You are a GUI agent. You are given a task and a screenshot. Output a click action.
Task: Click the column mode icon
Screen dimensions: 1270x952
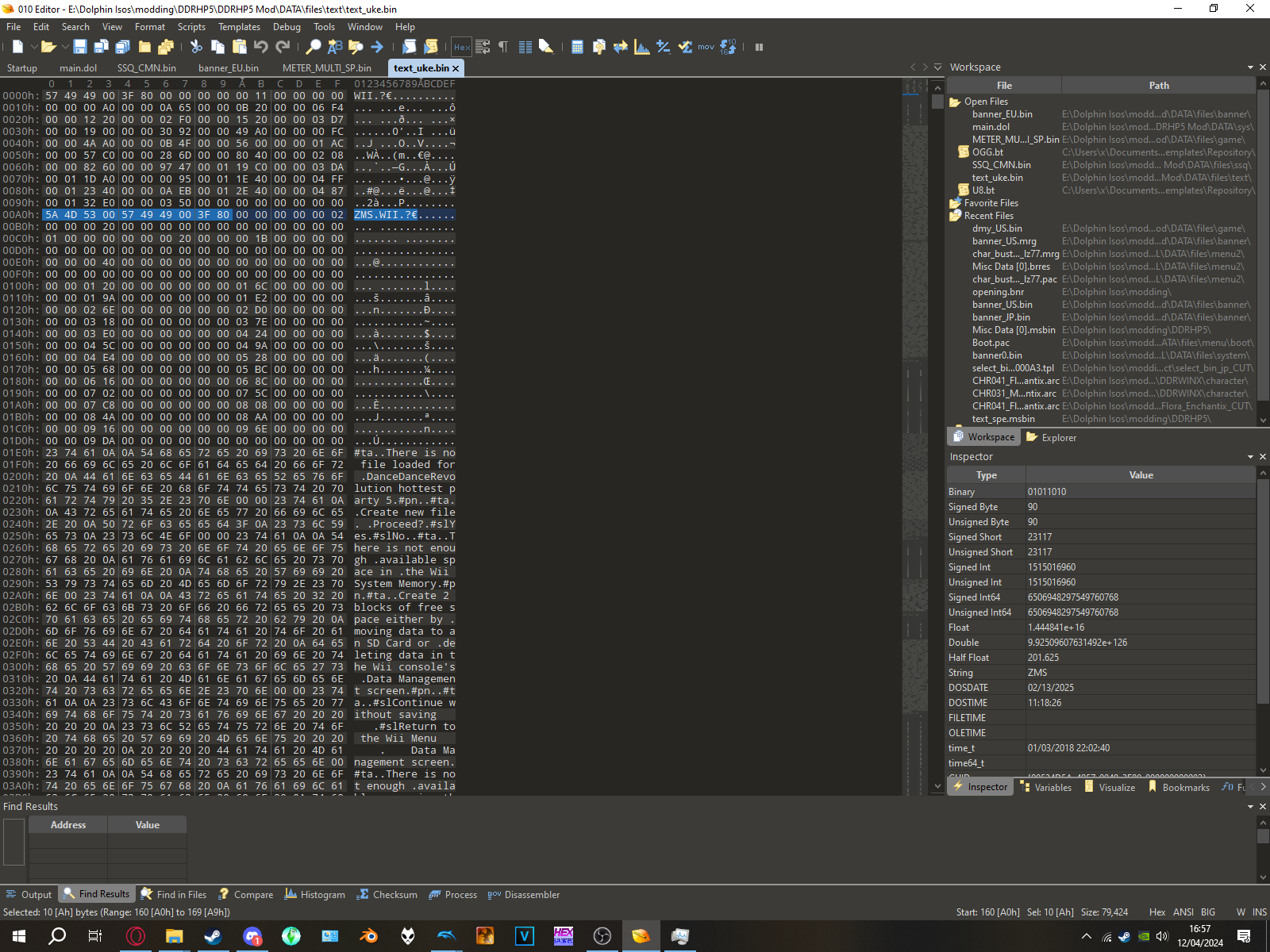point(525,47)
